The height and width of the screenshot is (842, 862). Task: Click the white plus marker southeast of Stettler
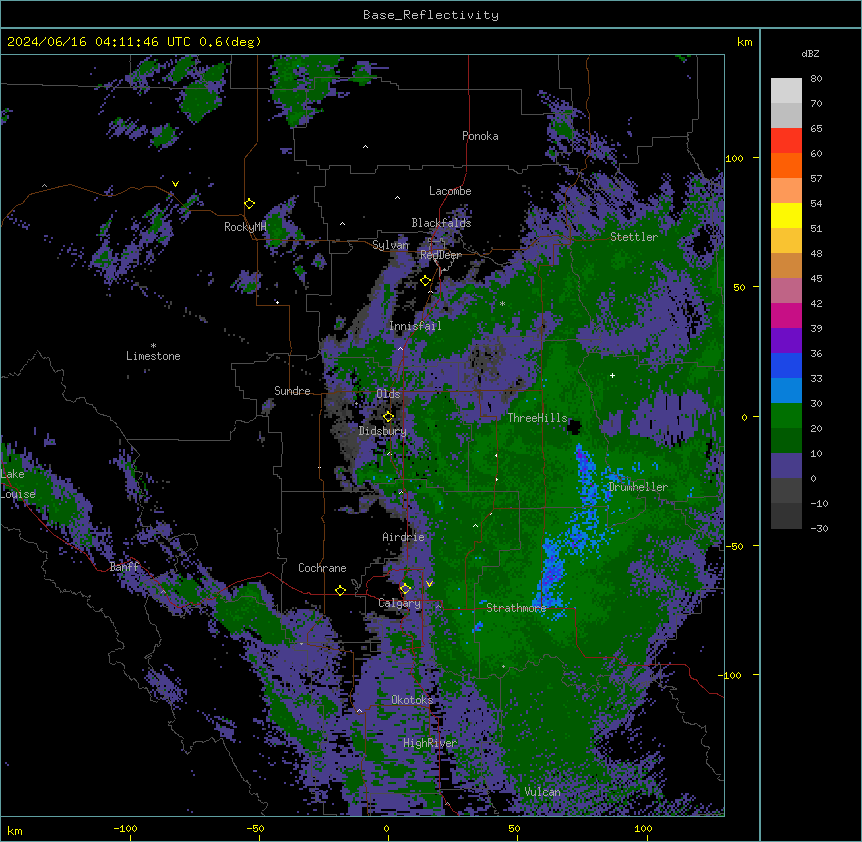pos(612,375)
